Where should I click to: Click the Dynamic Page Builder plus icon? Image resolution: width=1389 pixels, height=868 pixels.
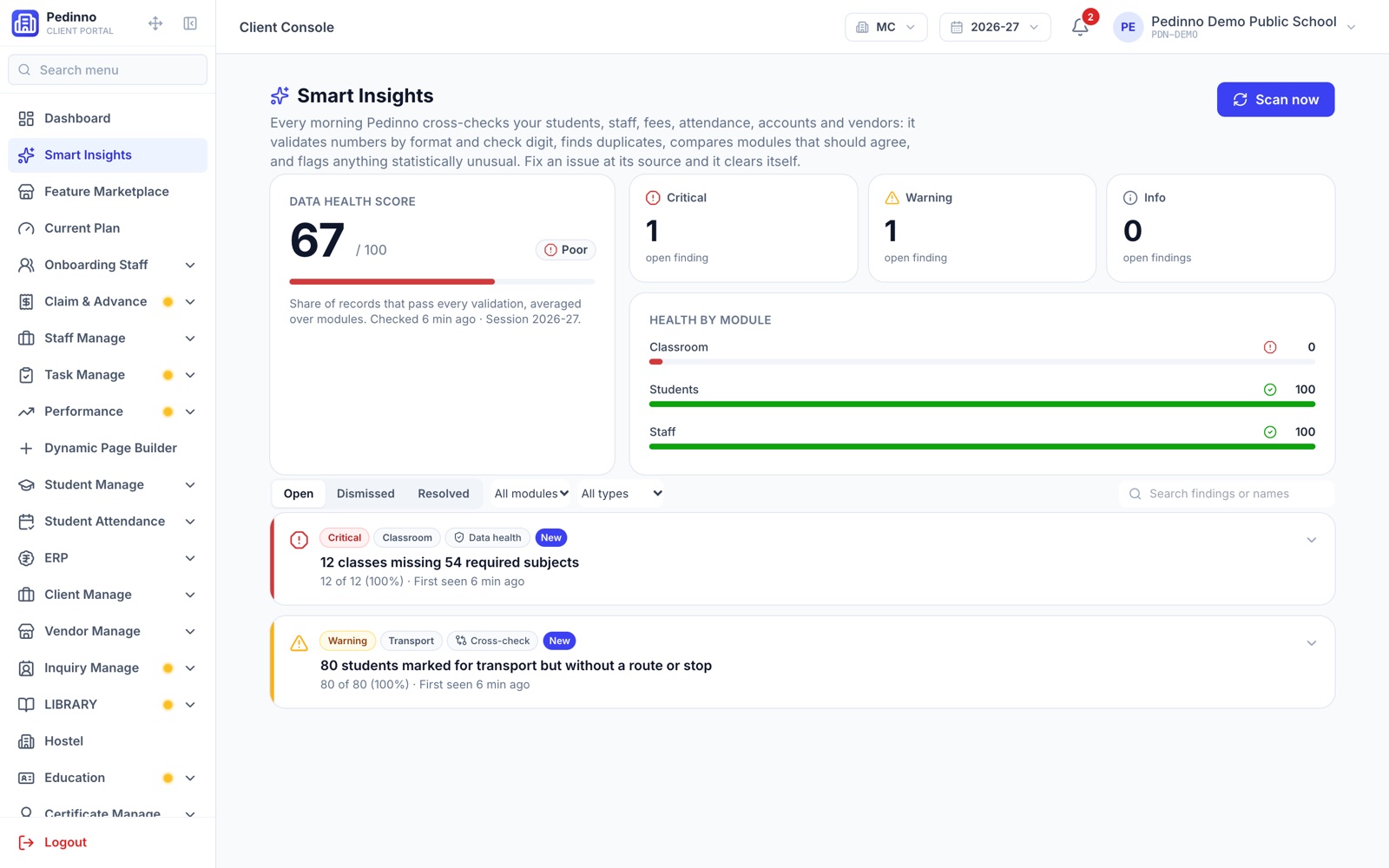(x=26, y=448)
